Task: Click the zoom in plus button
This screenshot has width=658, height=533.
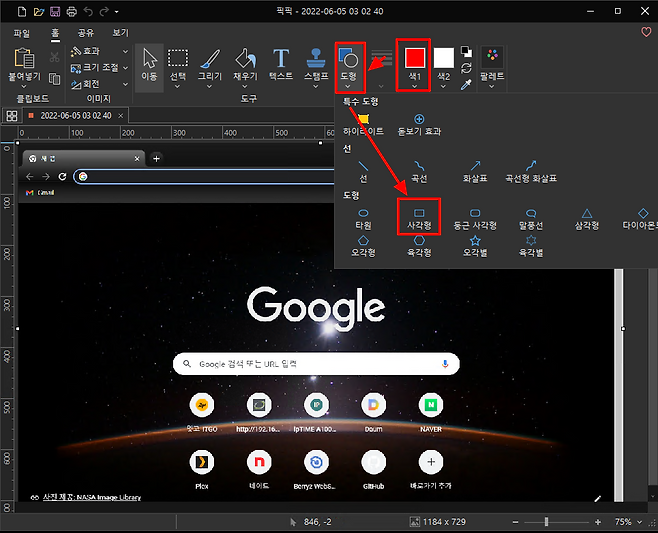Action: (x=598, y=522)
